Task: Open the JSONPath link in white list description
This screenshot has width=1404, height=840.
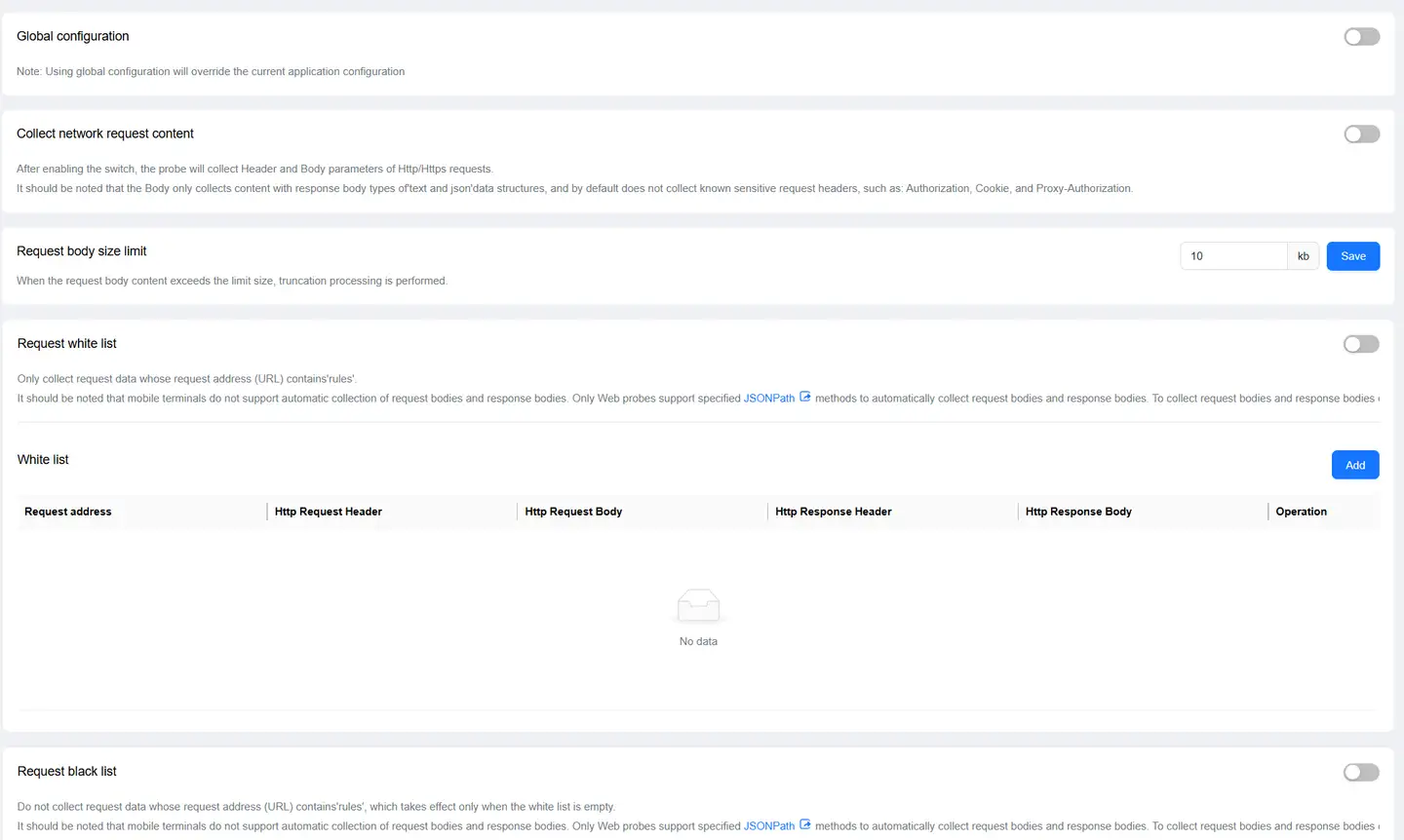Action: (x=768, y=399)
